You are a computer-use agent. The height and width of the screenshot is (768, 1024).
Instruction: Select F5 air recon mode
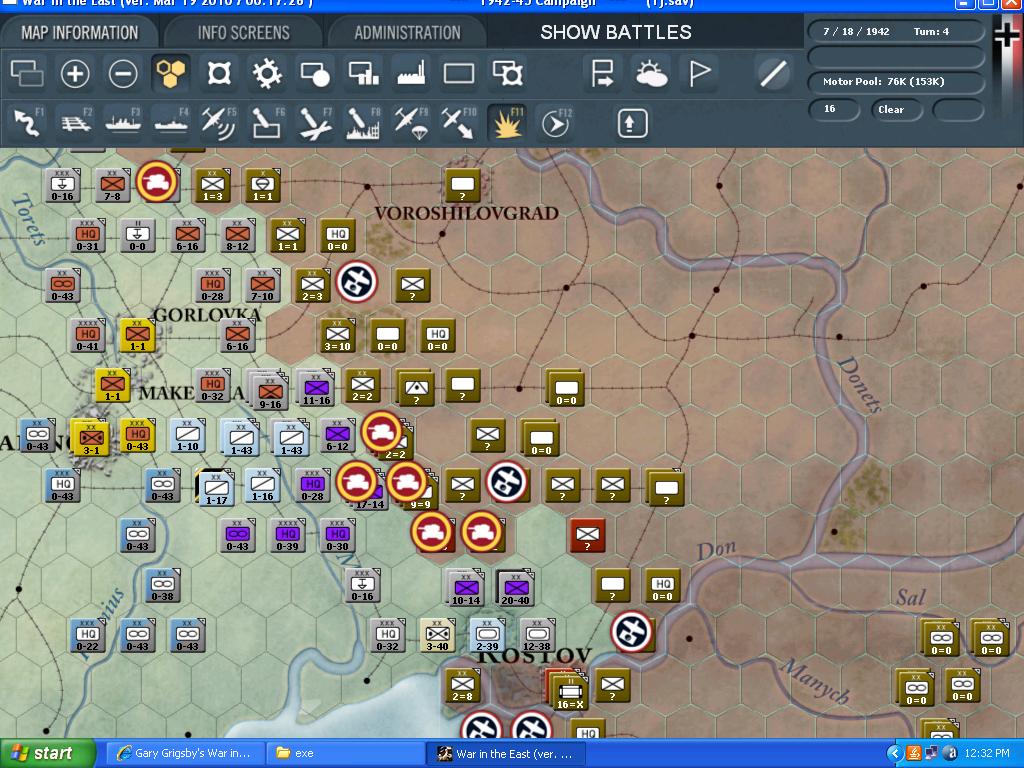click(x=219, y=122)
